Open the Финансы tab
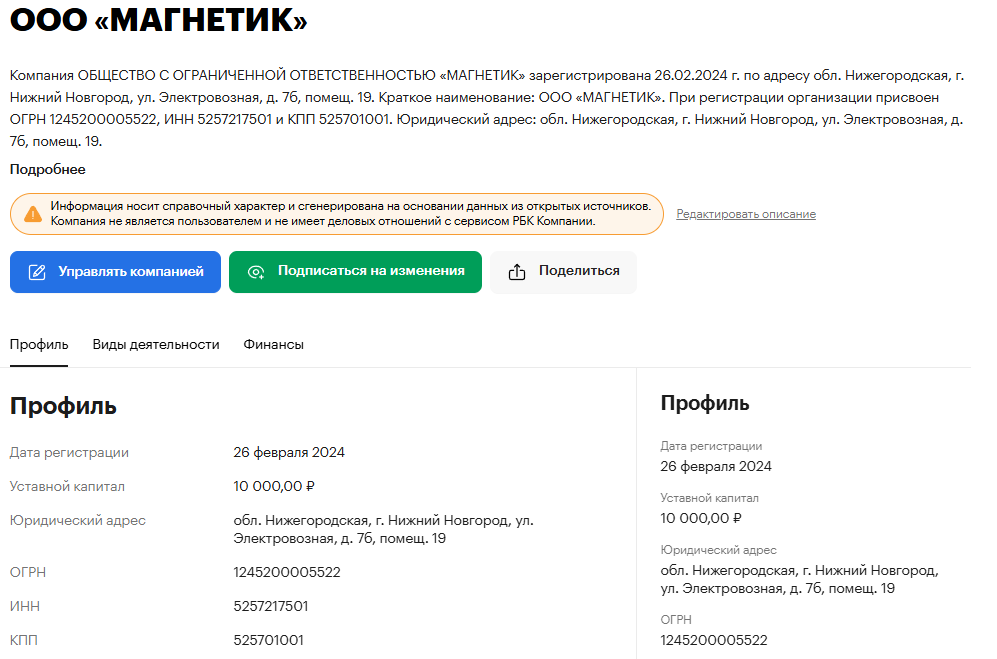 tap(273, 344)
